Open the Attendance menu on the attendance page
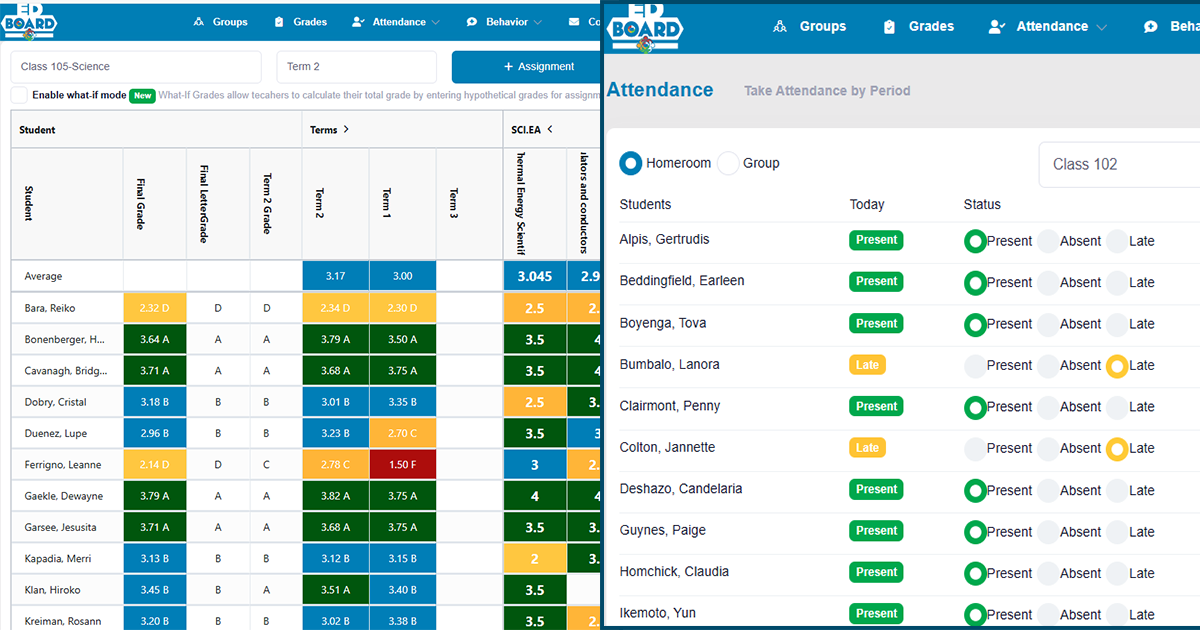 pyautogui.click(x=1051, y=27)
